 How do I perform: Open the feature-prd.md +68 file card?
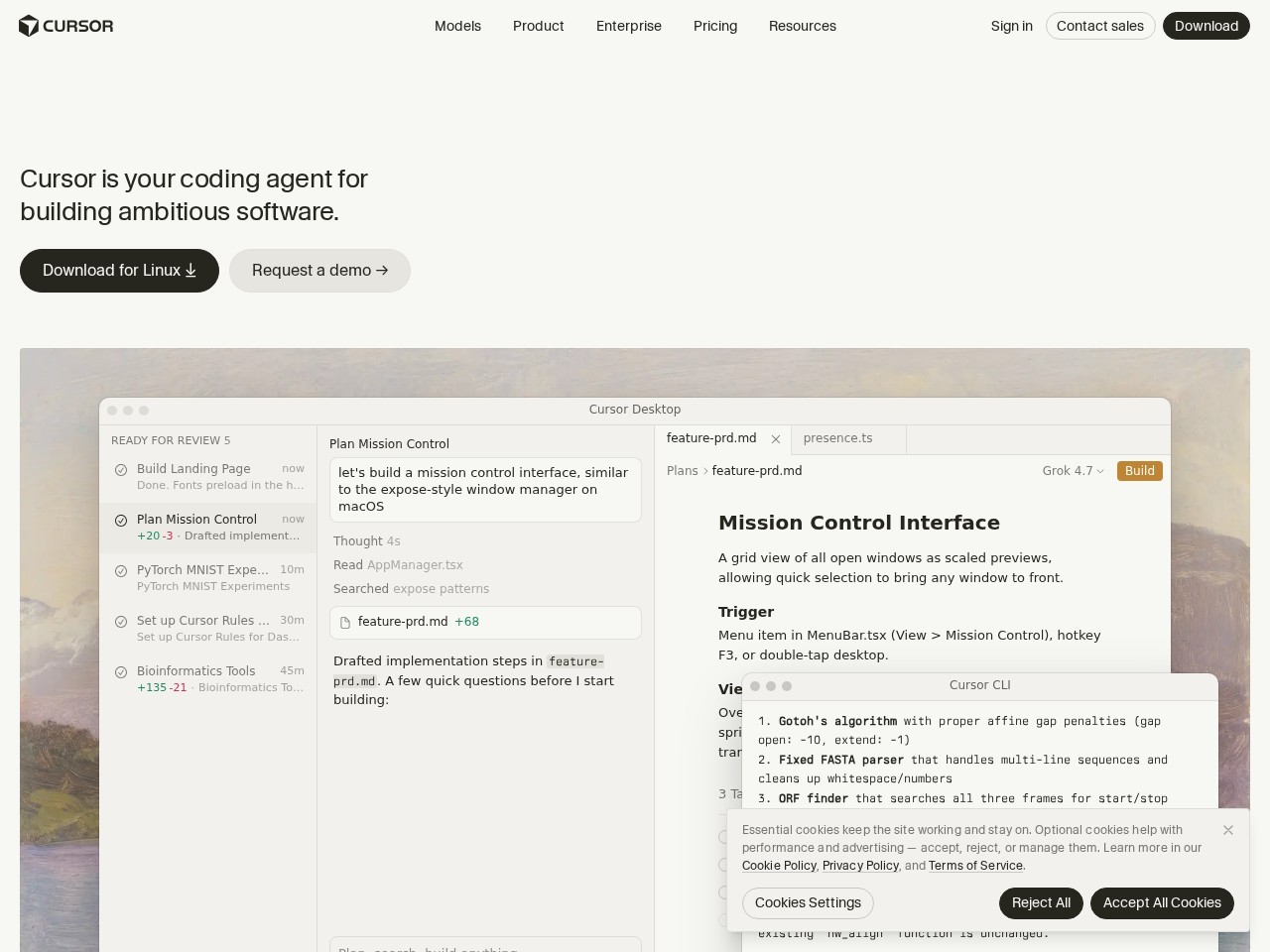(485, 623)
